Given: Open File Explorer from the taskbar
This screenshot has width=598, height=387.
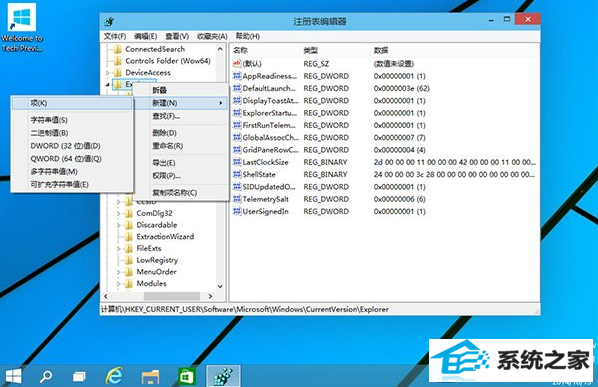Looking at the screenshot, I should (150, 377).
